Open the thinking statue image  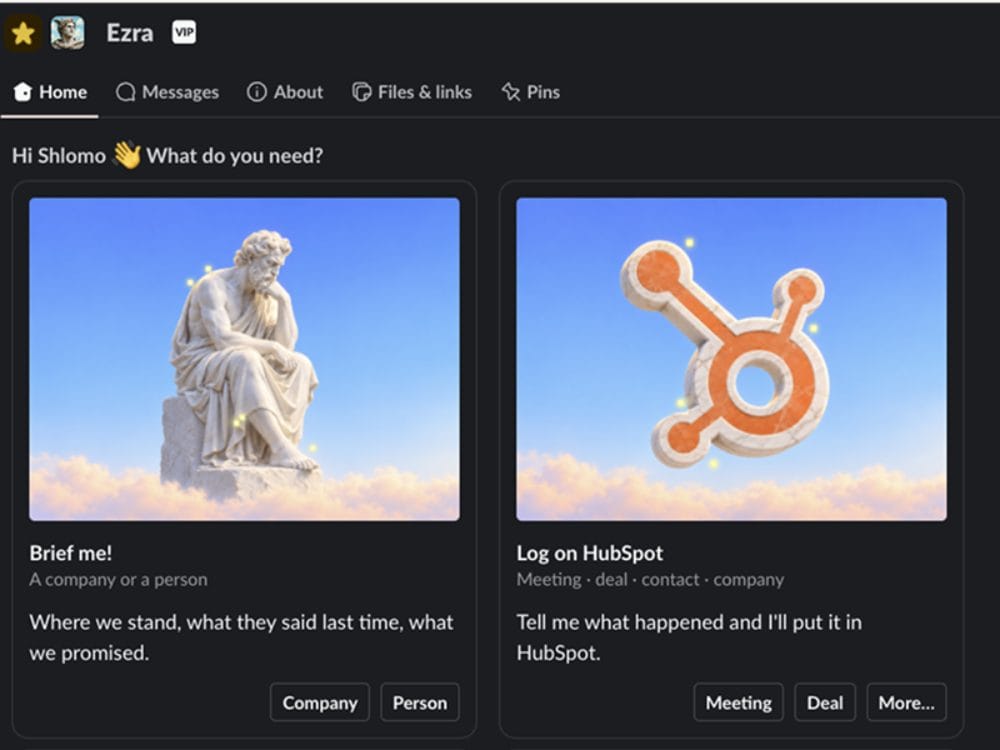[x=244, y=359]
